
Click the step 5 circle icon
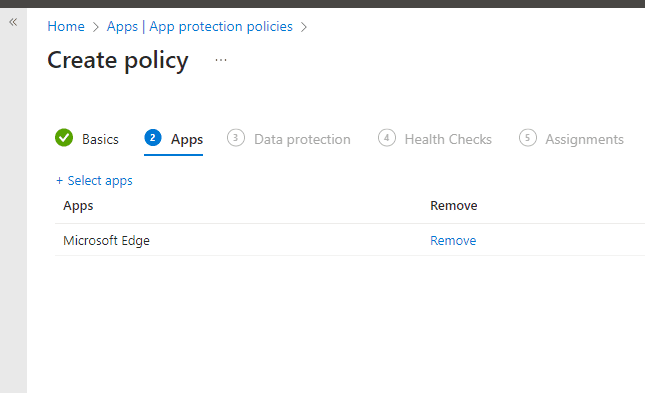[x=527, y=138]
